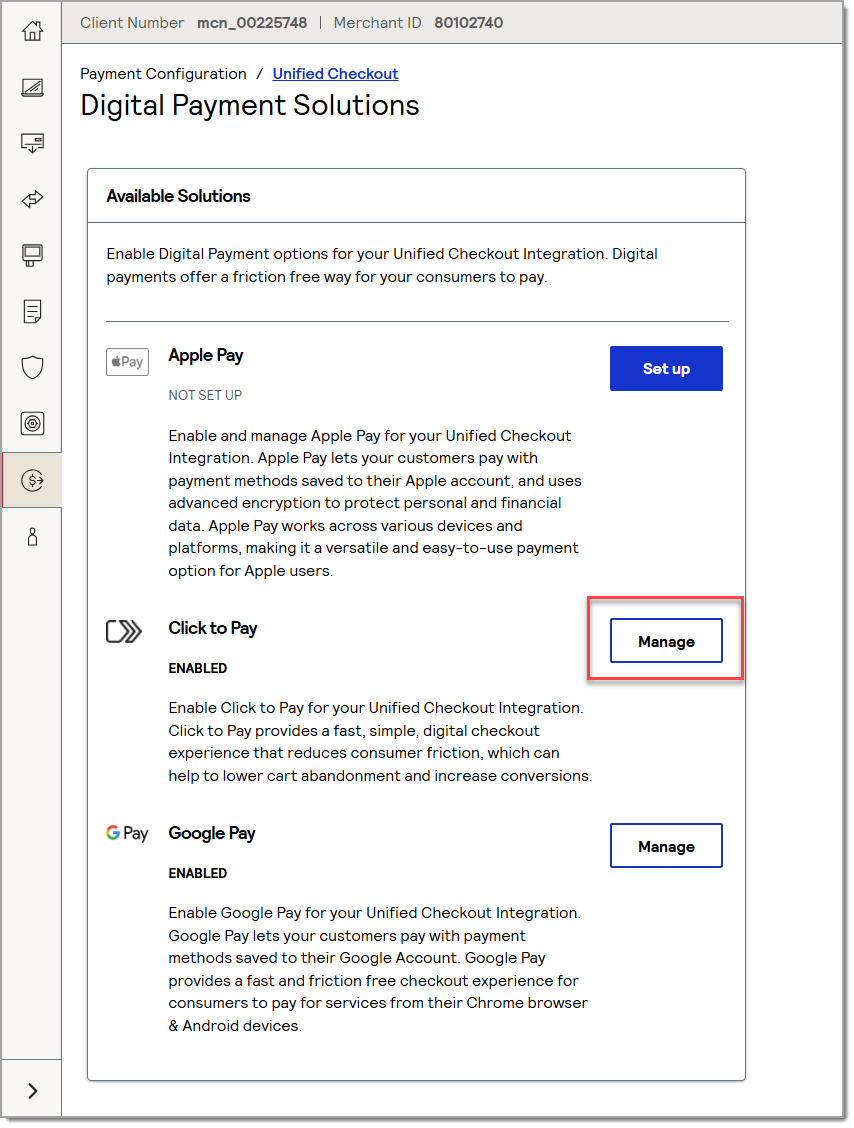Viewport: 854px width, 1128px height.
Task: Open the person icon in sidebar
Action: 32,537
